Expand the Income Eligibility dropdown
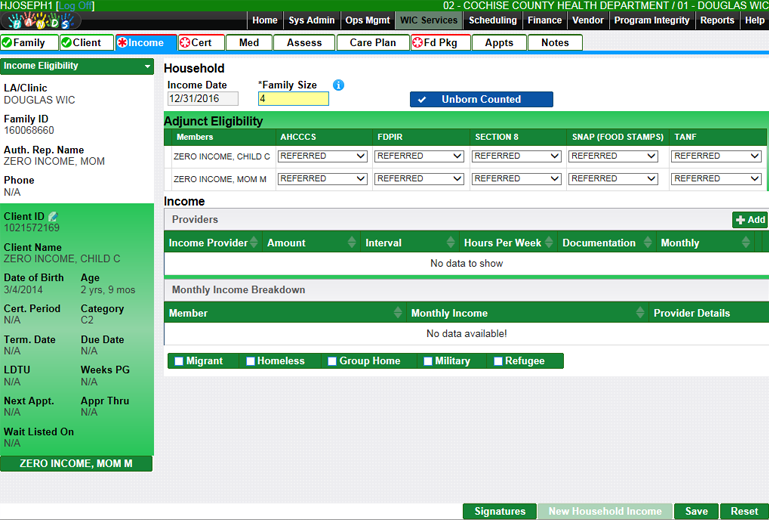 pyautogui.click(x=148, y=66)
